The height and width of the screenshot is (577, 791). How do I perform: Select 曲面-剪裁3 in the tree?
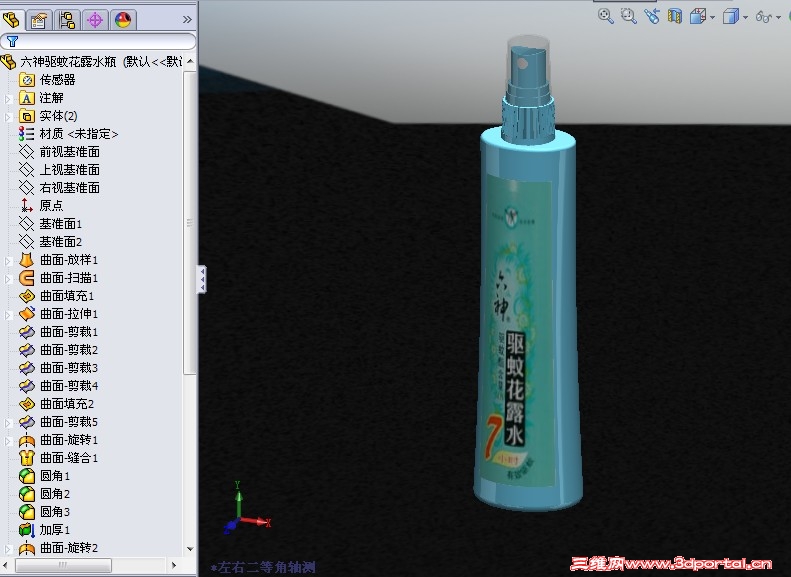coord(69,368)
